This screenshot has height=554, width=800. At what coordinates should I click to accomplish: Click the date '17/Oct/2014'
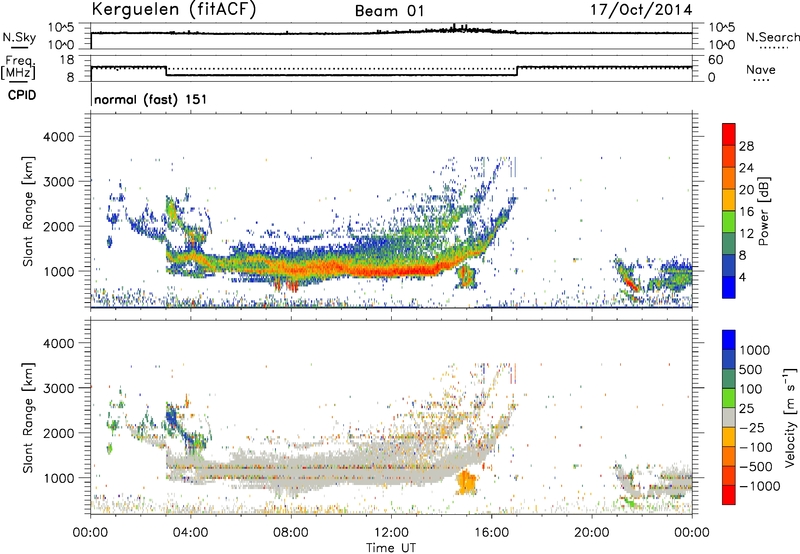(641, 10)
